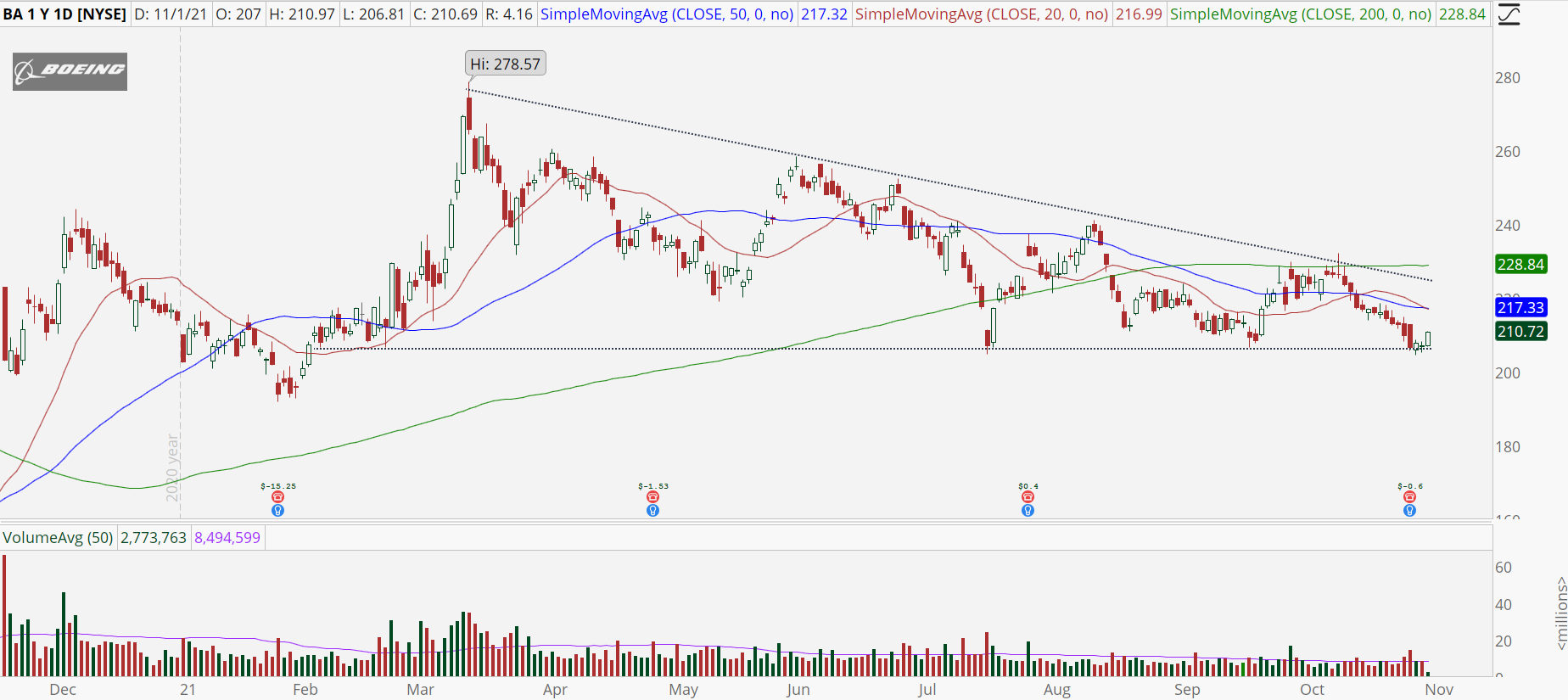The height and width of the screenshot is (700, 1568).
Task: Click the $-0.6 earnings estimate label
Action: pyautogui.click(x=1410, y=486)
